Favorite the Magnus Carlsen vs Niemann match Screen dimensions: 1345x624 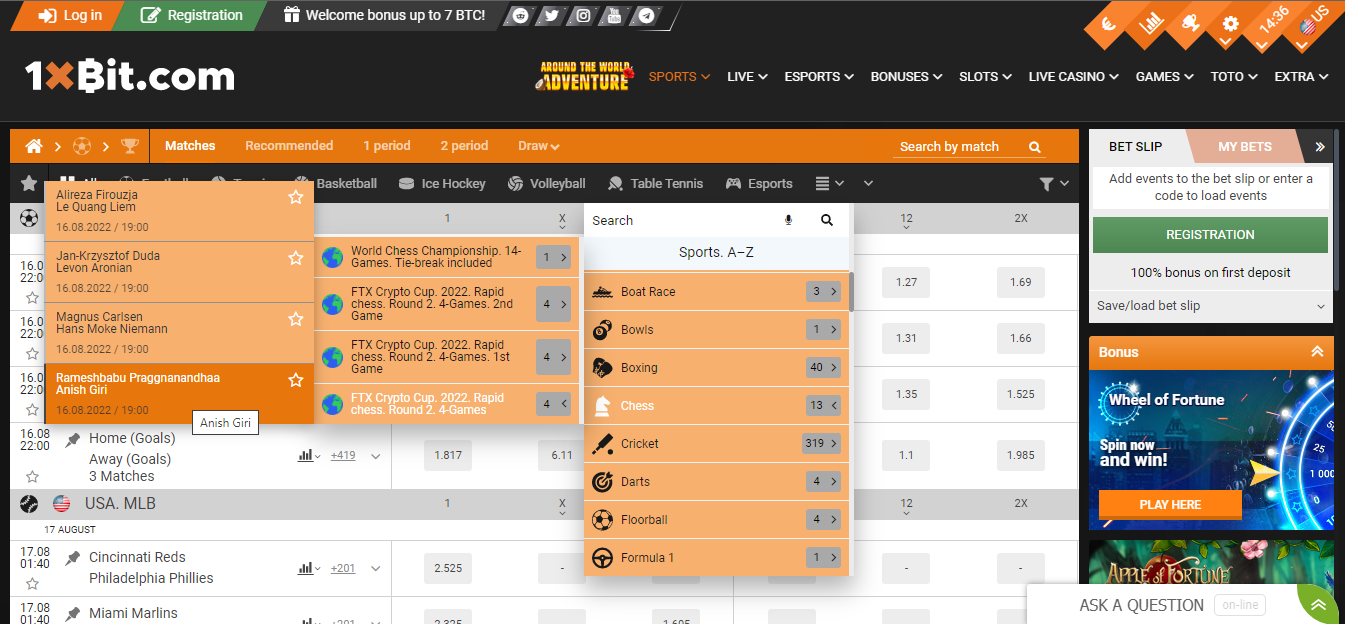click(x=296, y=318)
